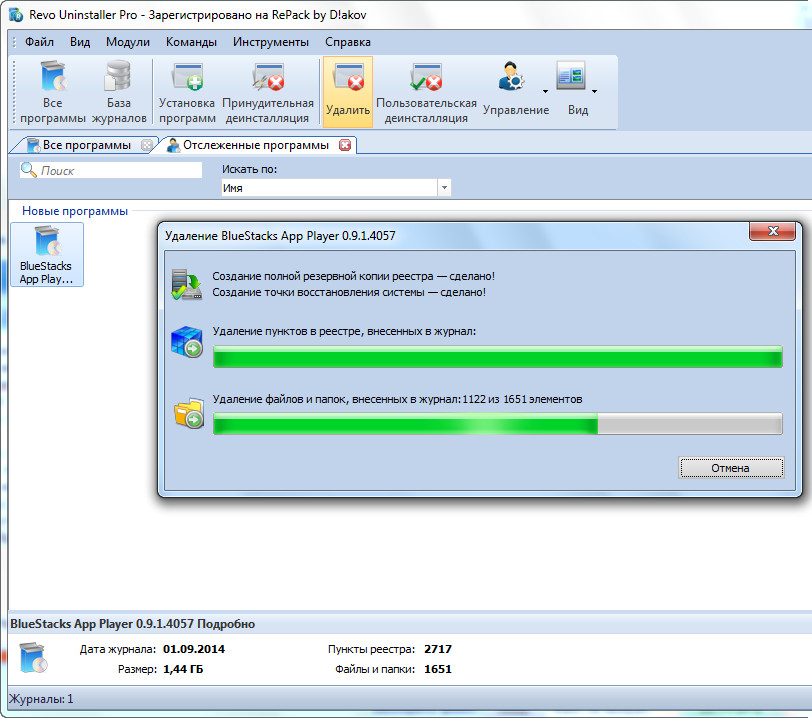Click the Custom Uninstall toolbar icon
The image size is (812, 718).
pyautogui.click(x=426, y=91)
